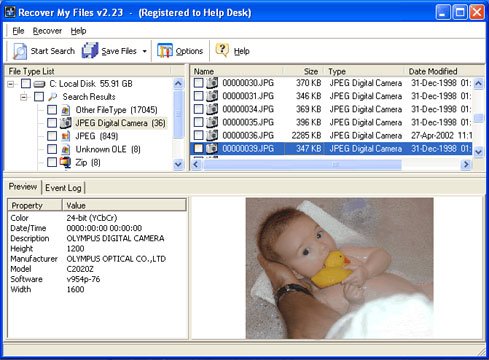Click the C: Local Disk drive icon

[x=39, y=84]
